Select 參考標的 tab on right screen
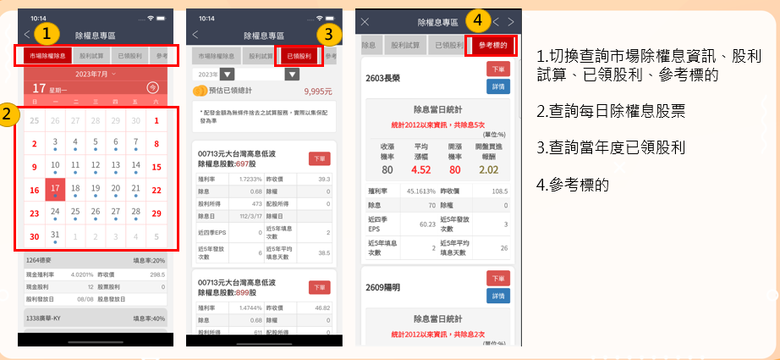This screenshot has height=360, width=780. click(492, 45)
